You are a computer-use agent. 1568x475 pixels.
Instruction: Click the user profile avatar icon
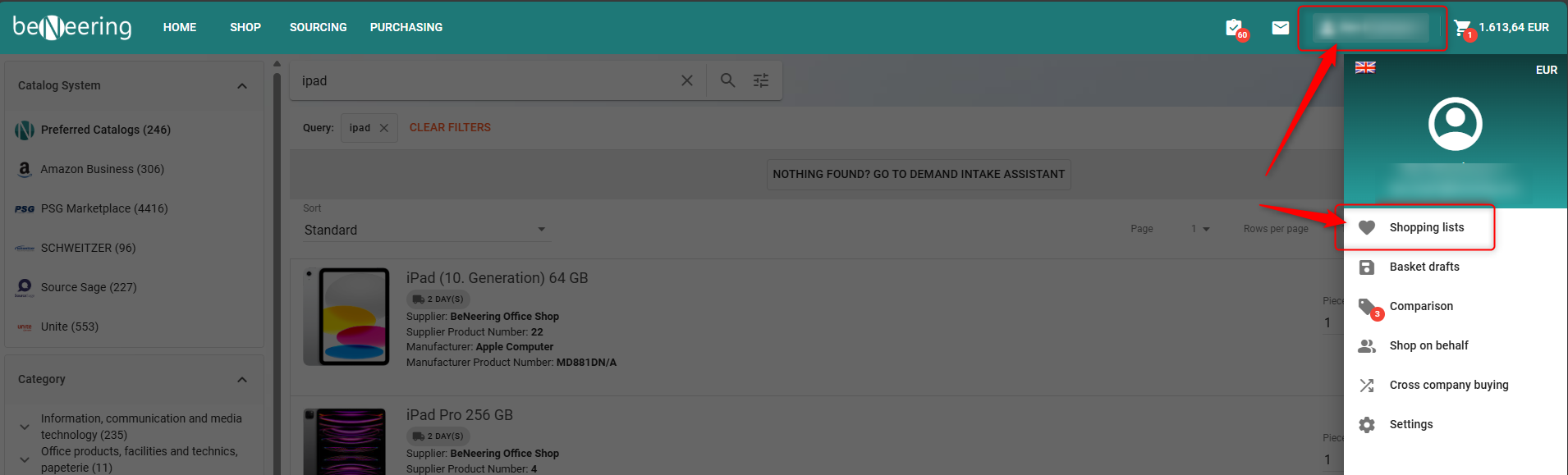[1455, 124]
